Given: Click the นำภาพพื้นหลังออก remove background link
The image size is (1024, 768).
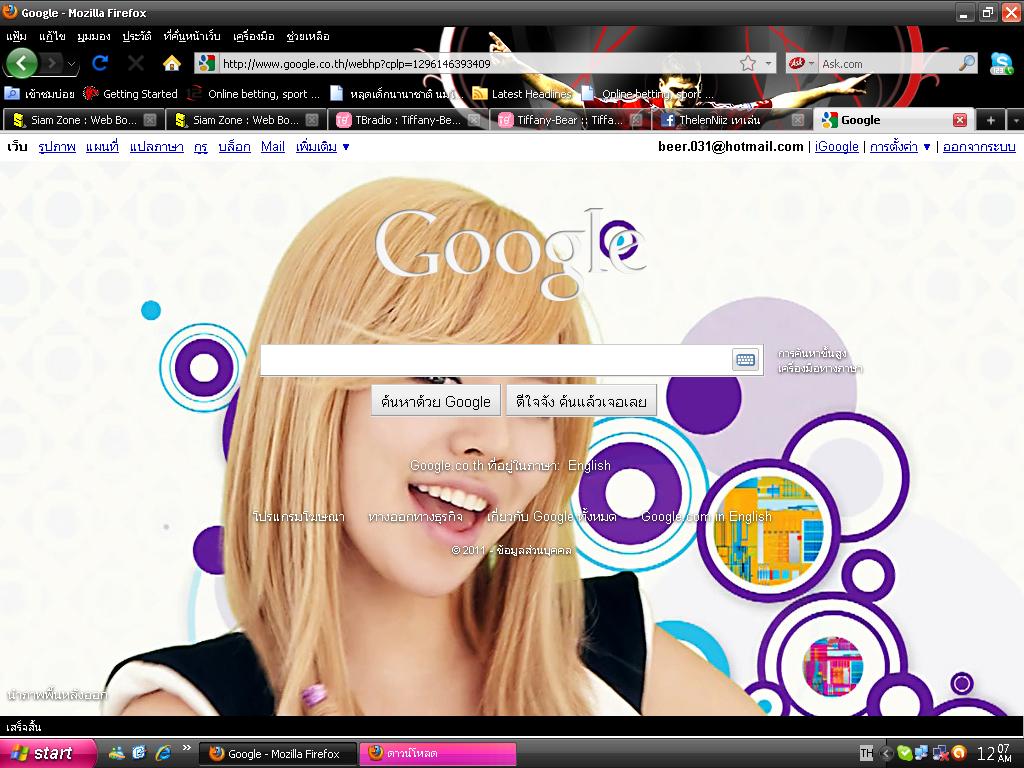Looking at the screenshot, I should point(57,696).
